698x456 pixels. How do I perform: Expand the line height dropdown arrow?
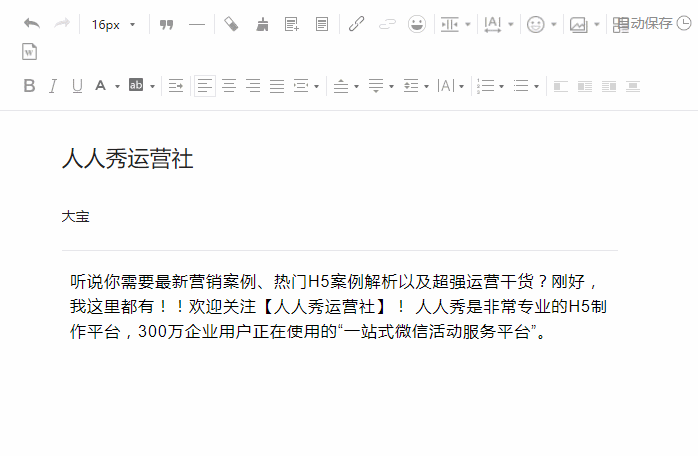(426, 86)
